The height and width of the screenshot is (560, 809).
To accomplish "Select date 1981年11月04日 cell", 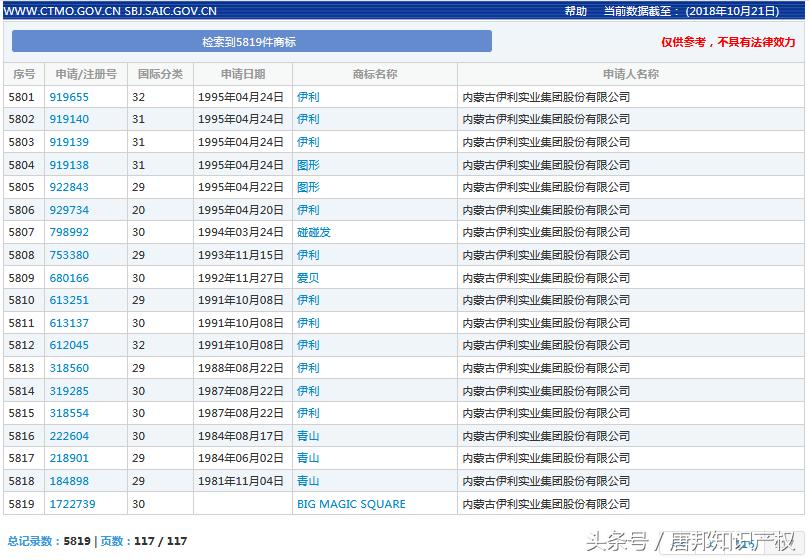I will coord(242,481).
